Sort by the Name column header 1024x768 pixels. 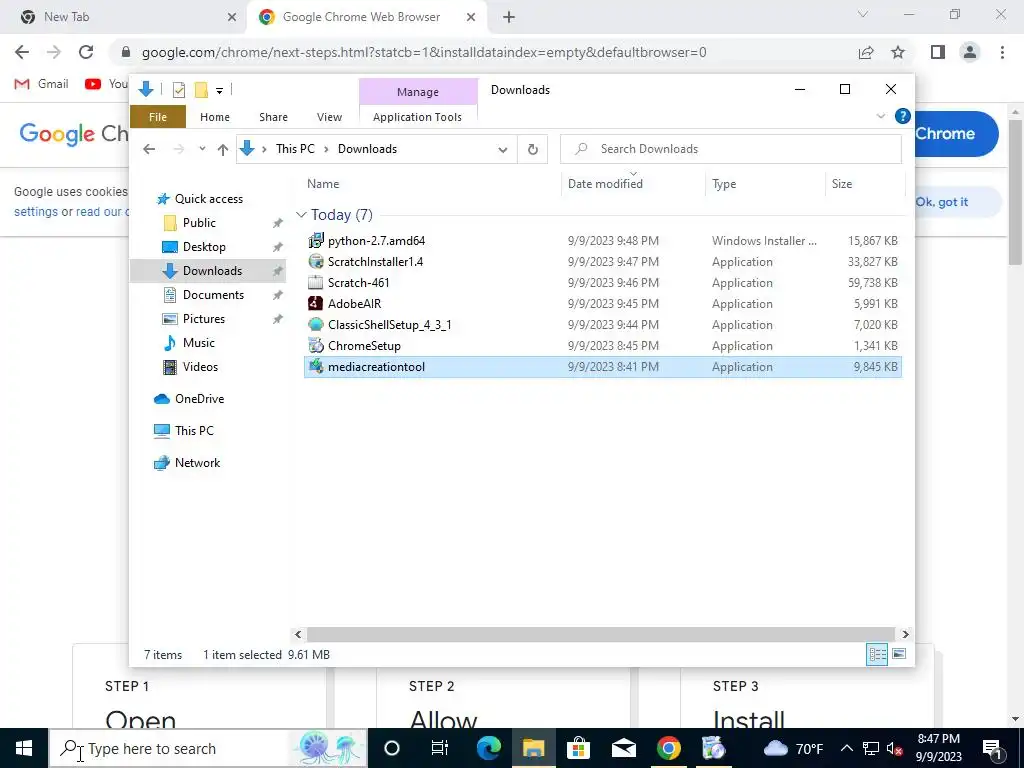coord(433,184)
